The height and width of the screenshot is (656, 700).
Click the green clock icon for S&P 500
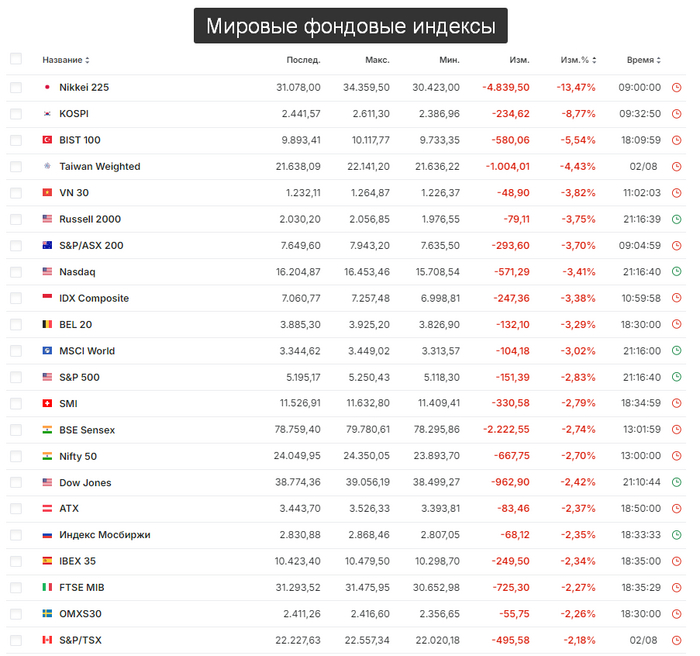coord(676,377)
